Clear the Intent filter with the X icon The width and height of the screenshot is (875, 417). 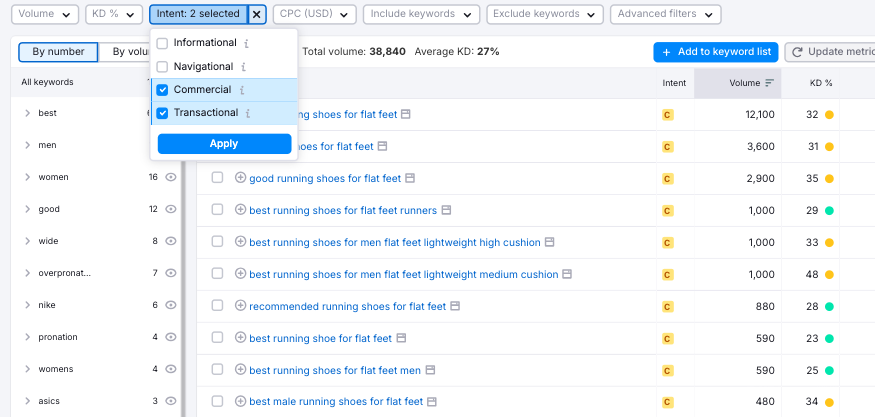(257, 15)
